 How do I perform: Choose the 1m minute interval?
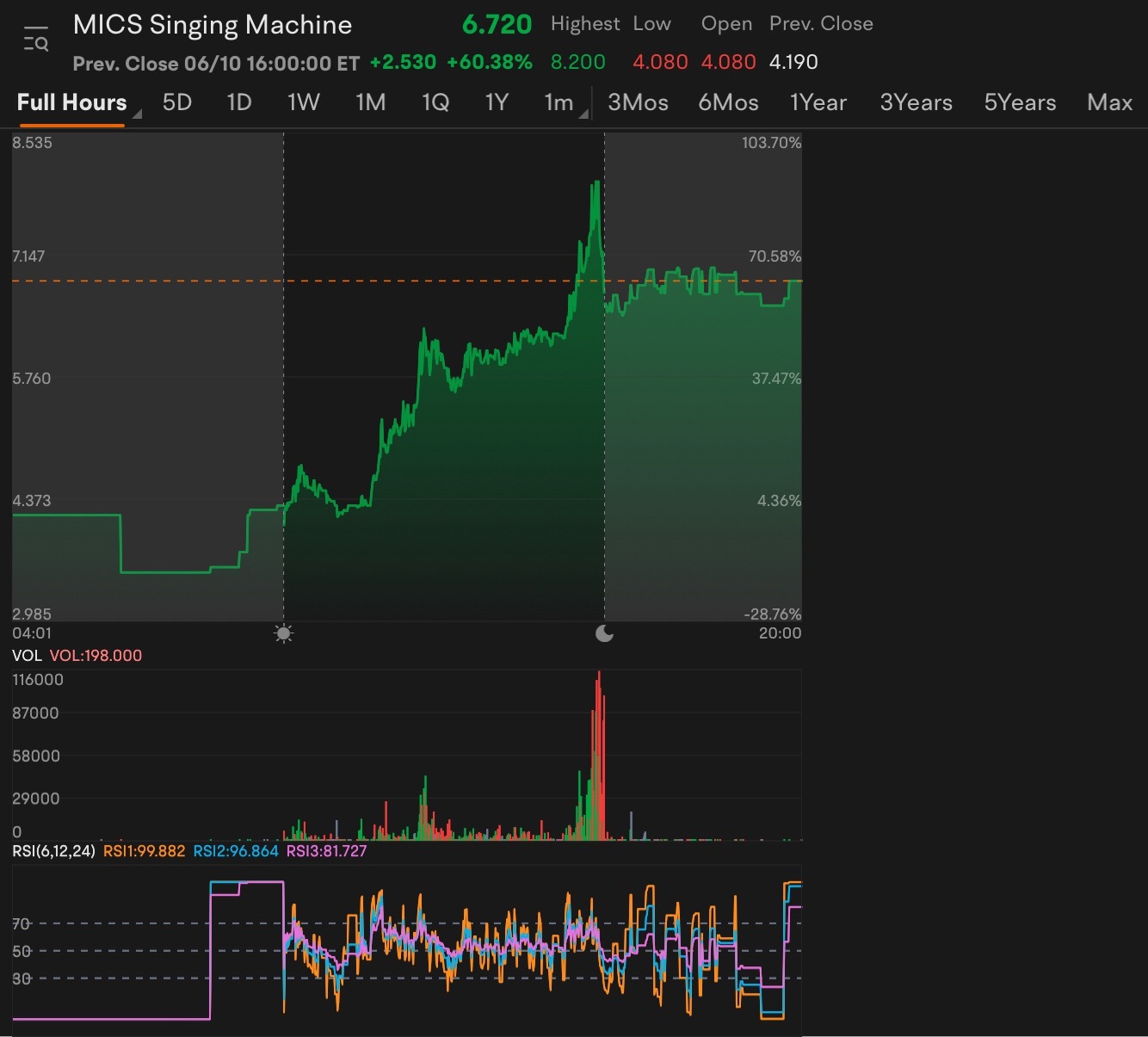click(559, 102)
